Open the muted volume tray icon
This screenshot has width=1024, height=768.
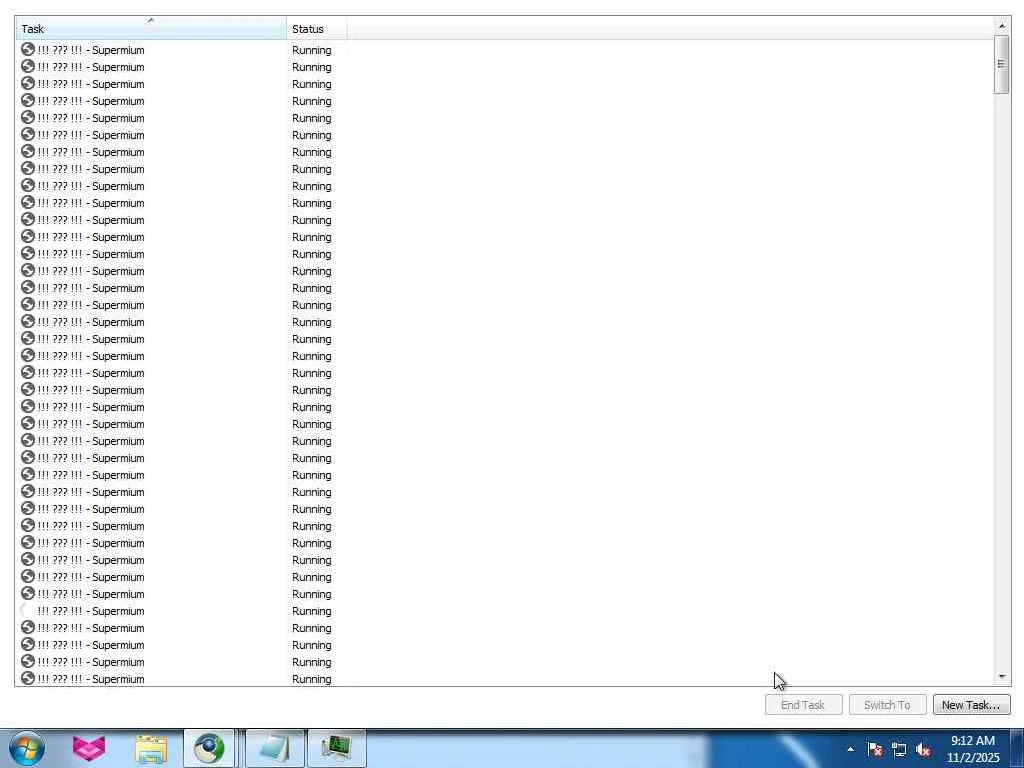click(923, 749)
